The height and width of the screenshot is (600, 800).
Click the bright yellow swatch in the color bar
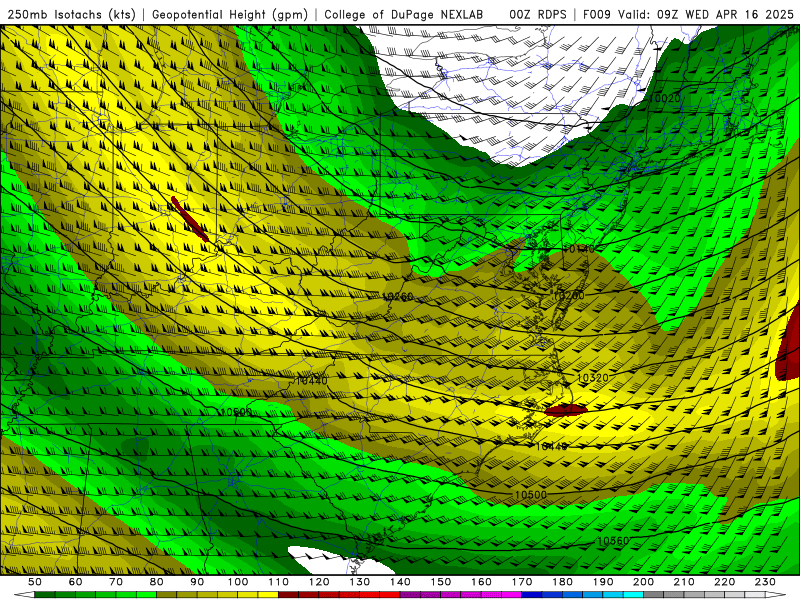[268, 594]
